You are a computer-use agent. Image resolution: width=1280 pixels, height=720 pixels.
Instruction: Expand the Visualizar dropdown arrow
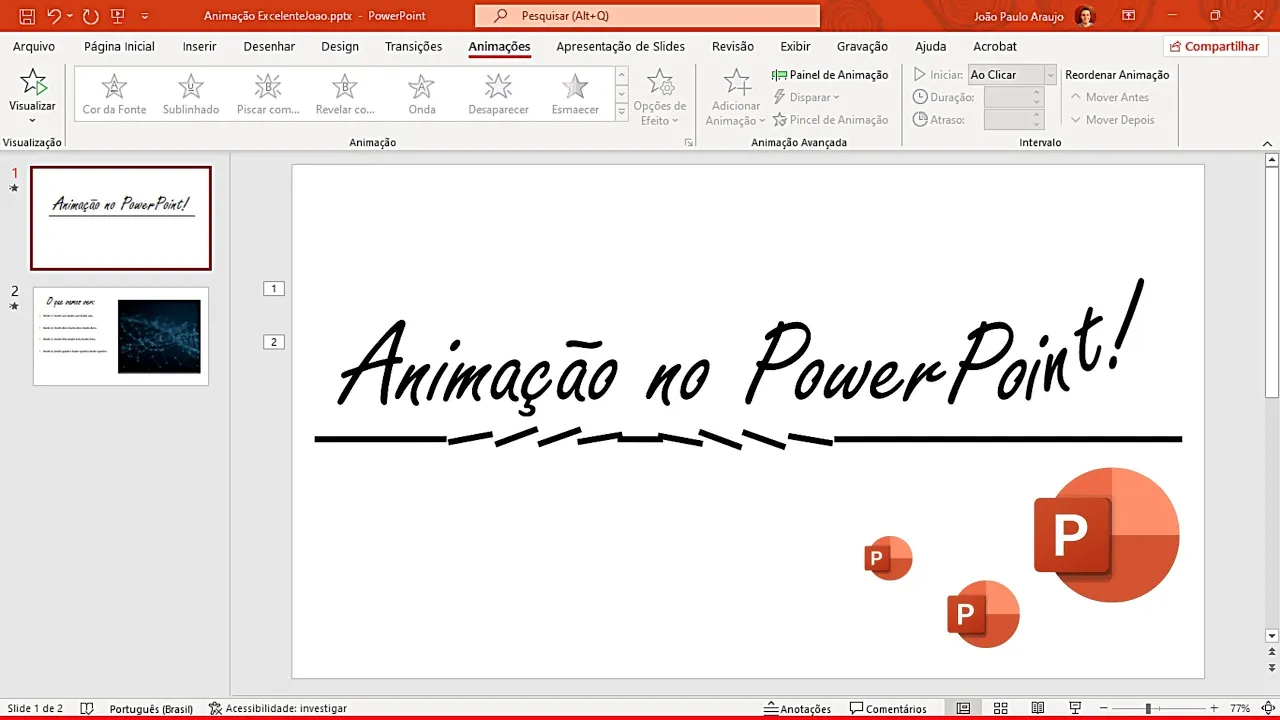33,120
